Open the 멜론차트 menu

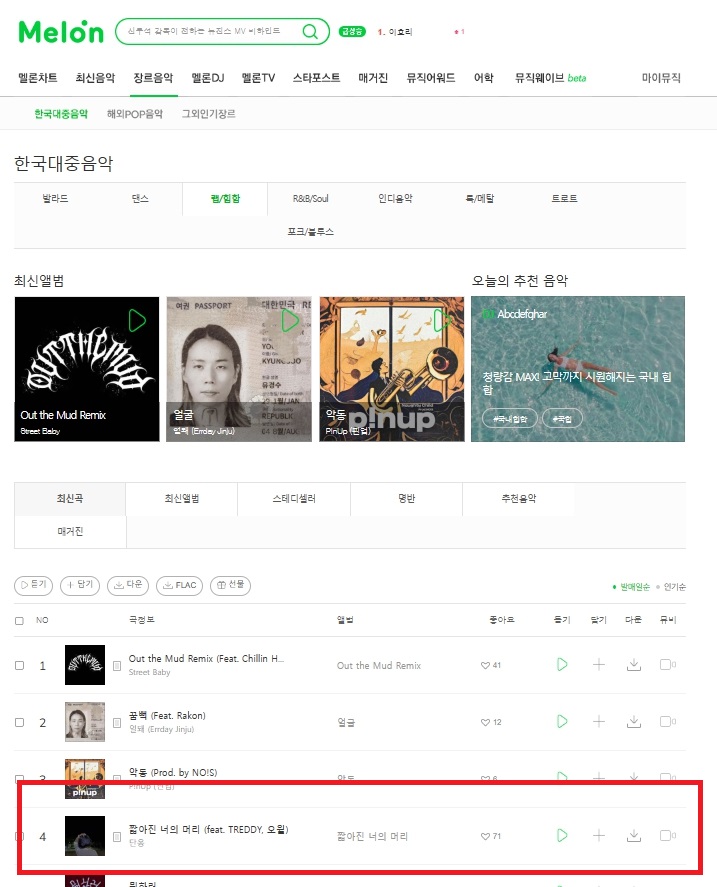pyautogui.click(x=37, y=78)
